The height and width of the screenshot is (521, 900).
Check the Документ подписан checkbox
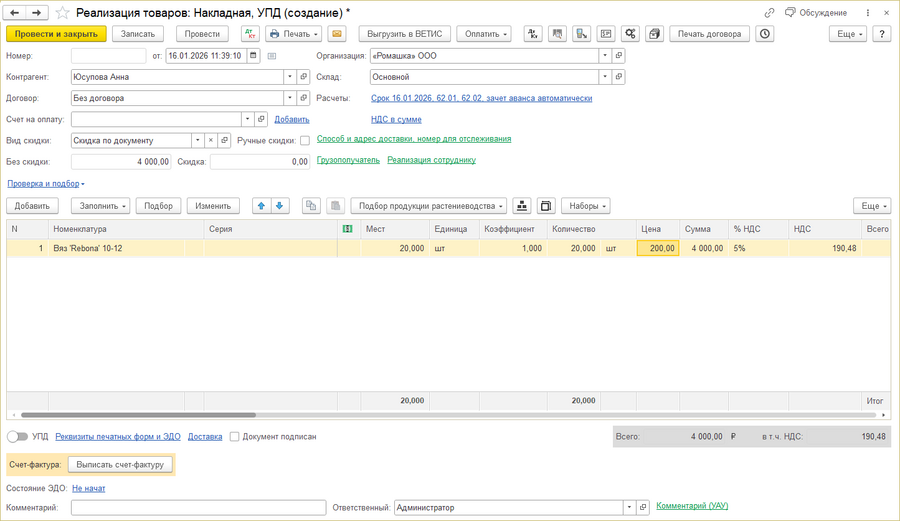234,437
